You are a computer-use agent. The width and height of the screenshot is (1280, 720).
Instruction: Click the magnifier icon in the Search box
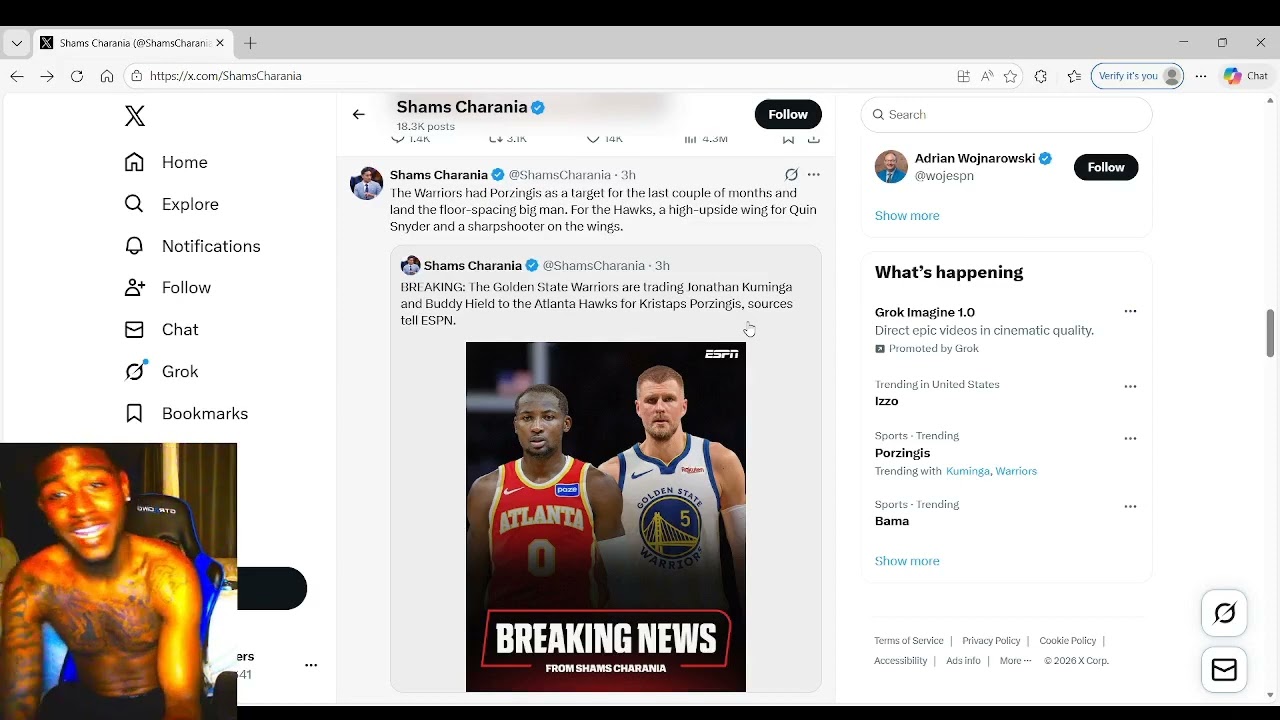(879, 115)
